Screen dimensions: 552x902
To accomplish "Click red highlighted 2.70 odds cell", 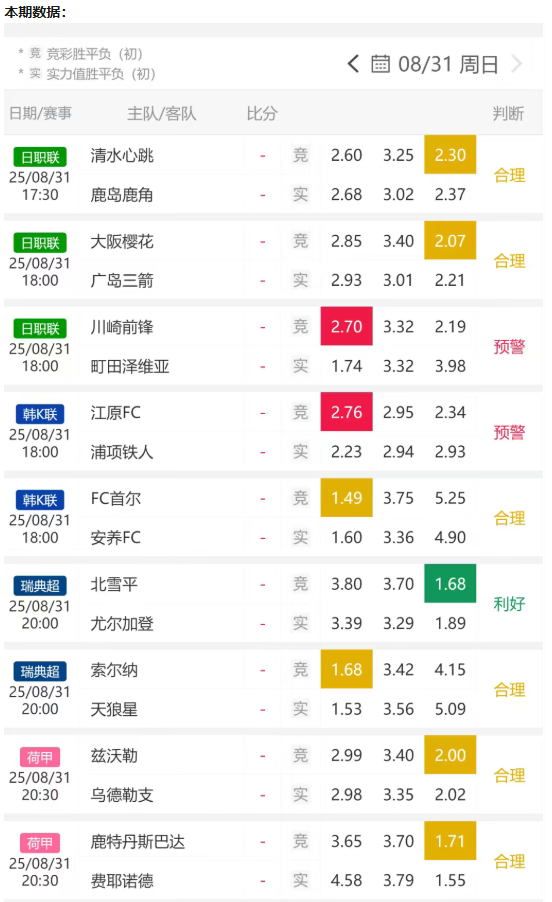I will click(x=347, y=326).
